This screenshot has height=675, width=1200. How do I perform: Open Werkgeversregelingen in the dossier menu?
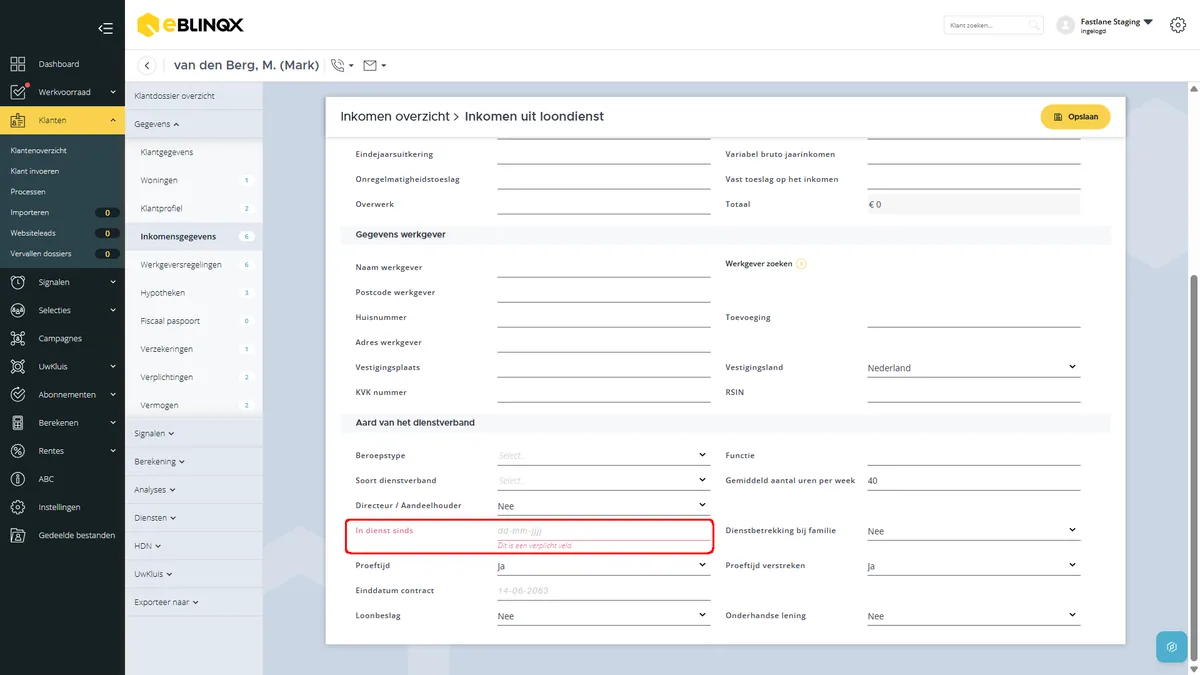[181, 265]
